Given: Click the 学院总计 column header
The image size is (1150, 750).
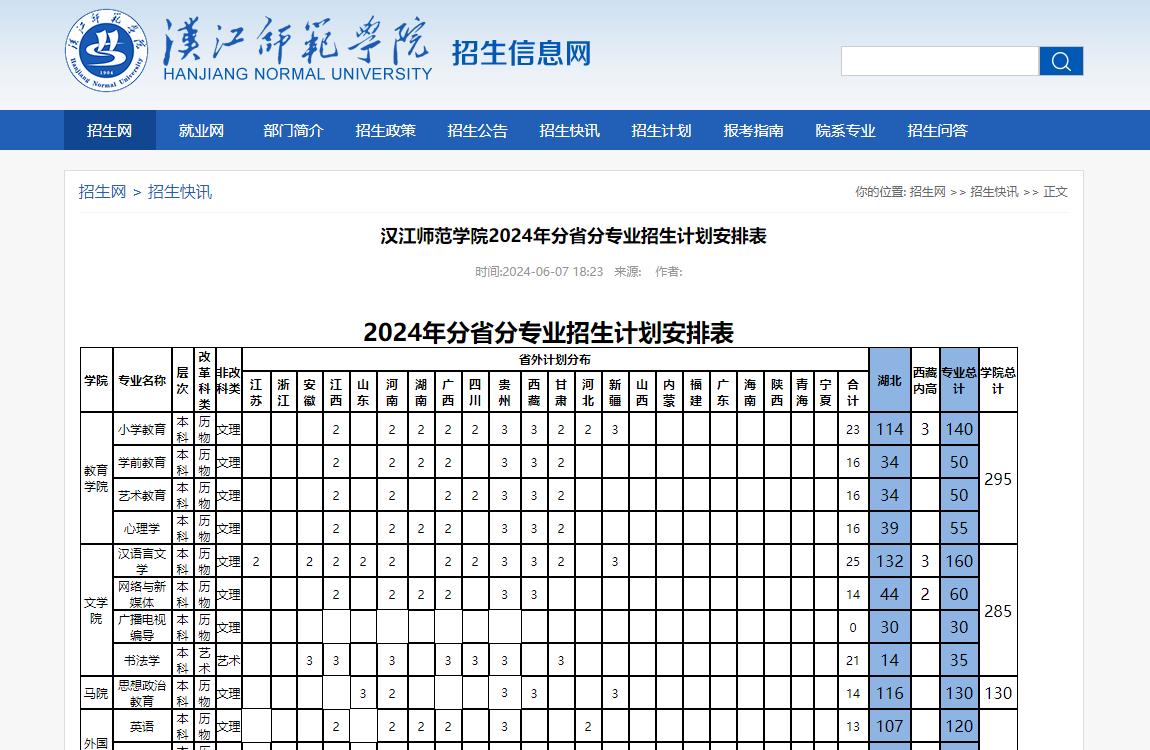Looking at the screenshot, I should point(997,380).
